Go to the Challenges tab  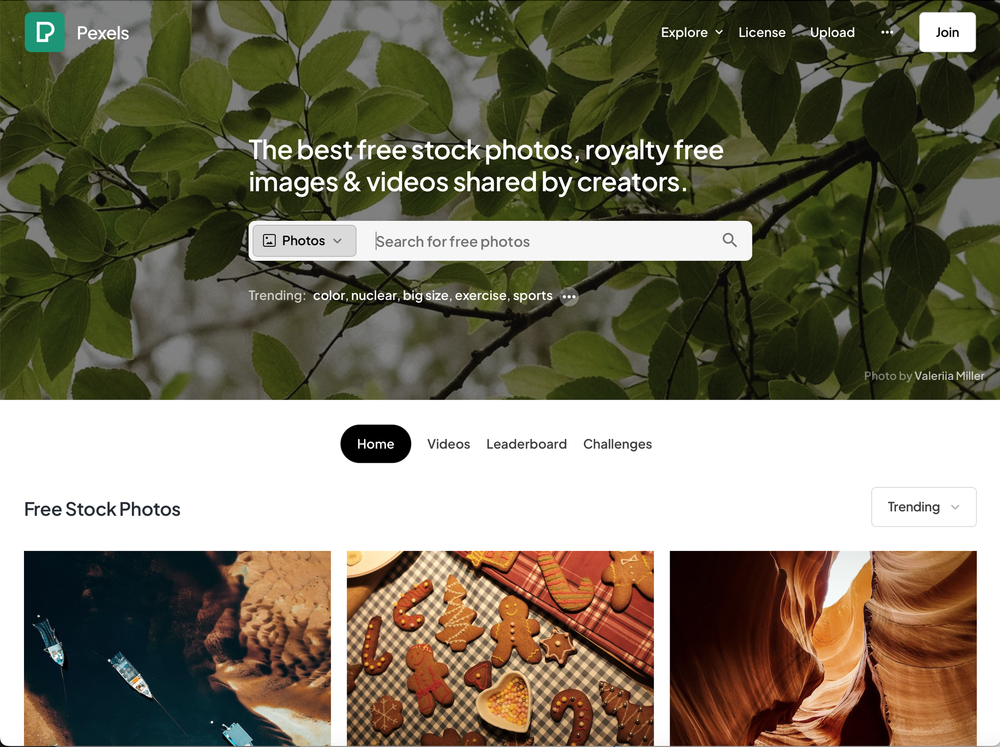pyautogui.click(x=617, y=443)
